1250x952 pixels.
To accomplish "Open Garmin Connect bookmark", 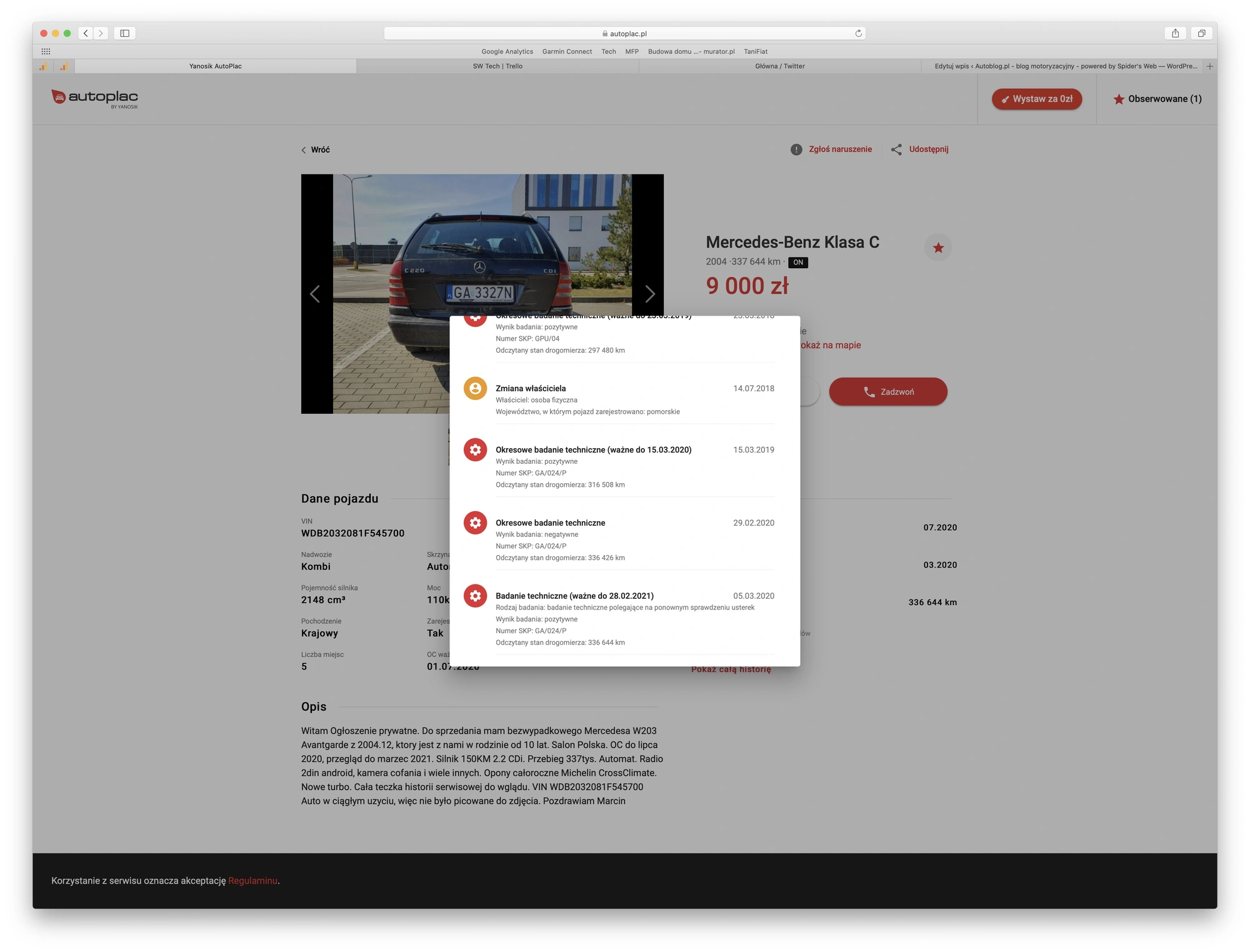I will point(567,51).
